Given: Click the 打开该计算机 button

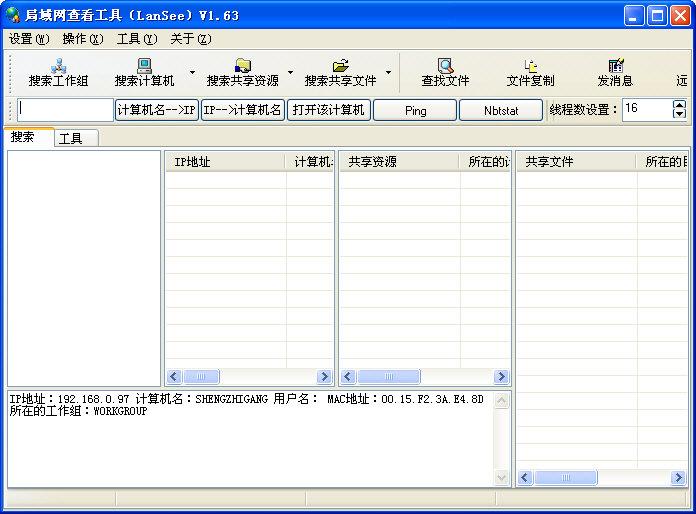Looking at the screenshot, I should coord(328,110).
